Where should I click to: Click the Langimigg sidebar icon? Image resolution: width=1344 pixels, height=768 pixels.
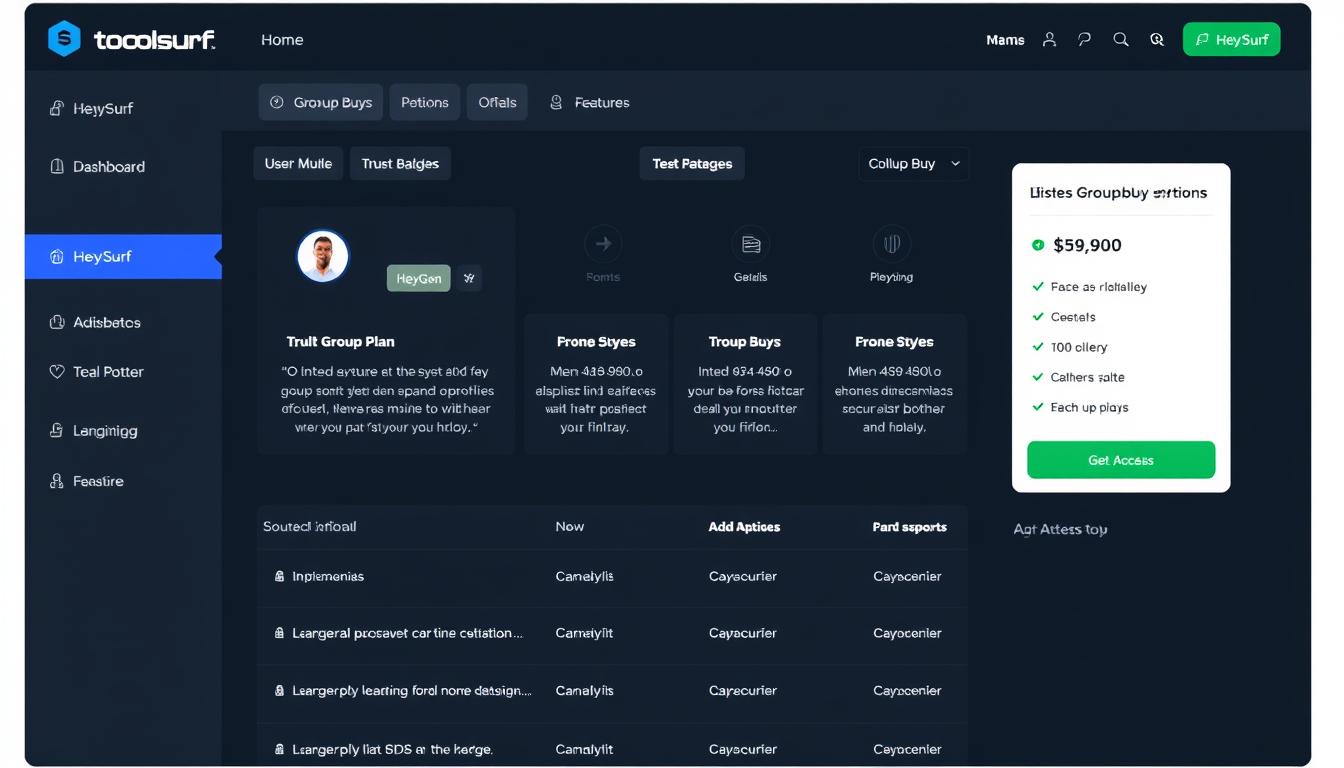57,430
